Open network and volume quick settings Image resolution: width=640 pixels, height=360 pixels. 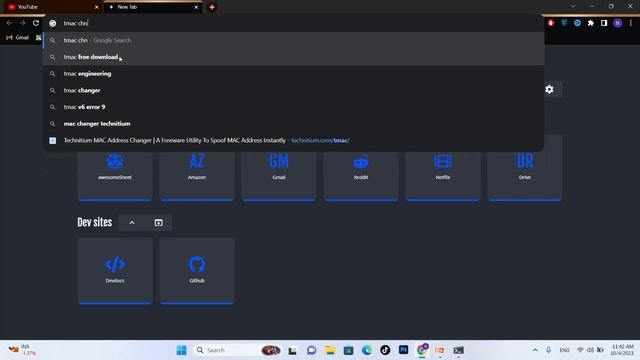[x=590, y=350]
